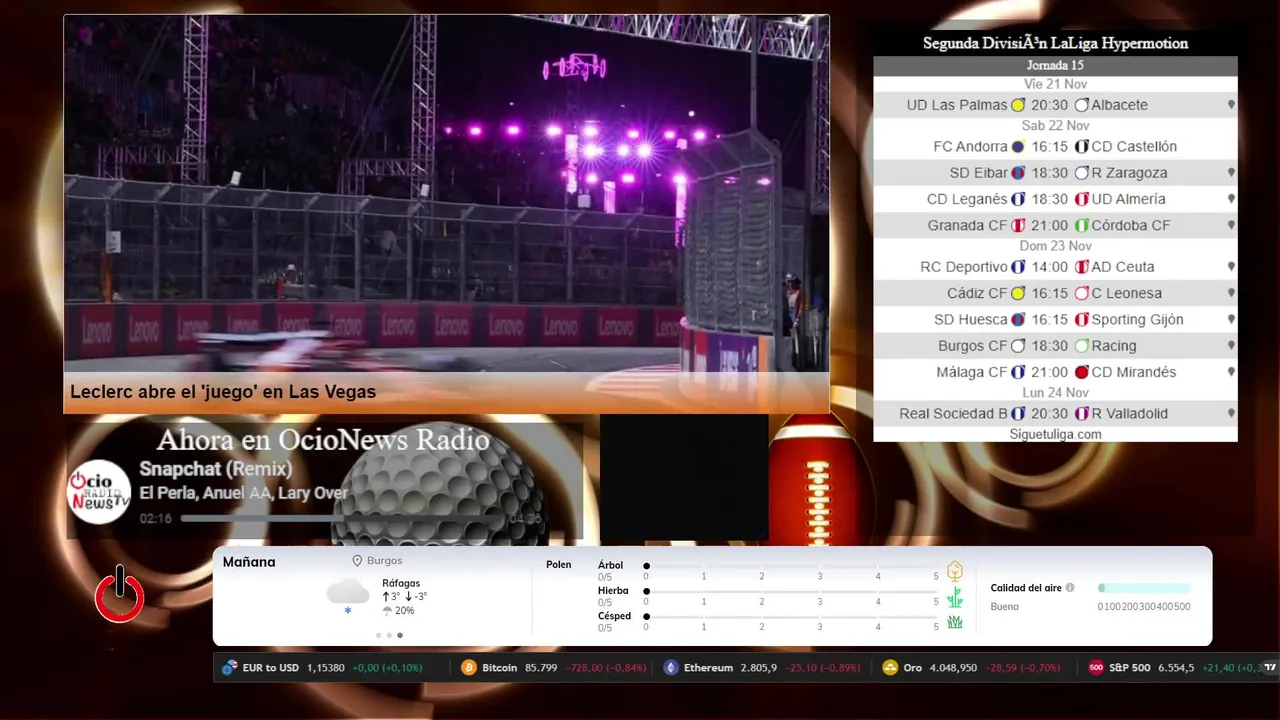Click the CD Castellón team badge
The width and height of the screenshot is (1280, 720).
click(1082, 147)
